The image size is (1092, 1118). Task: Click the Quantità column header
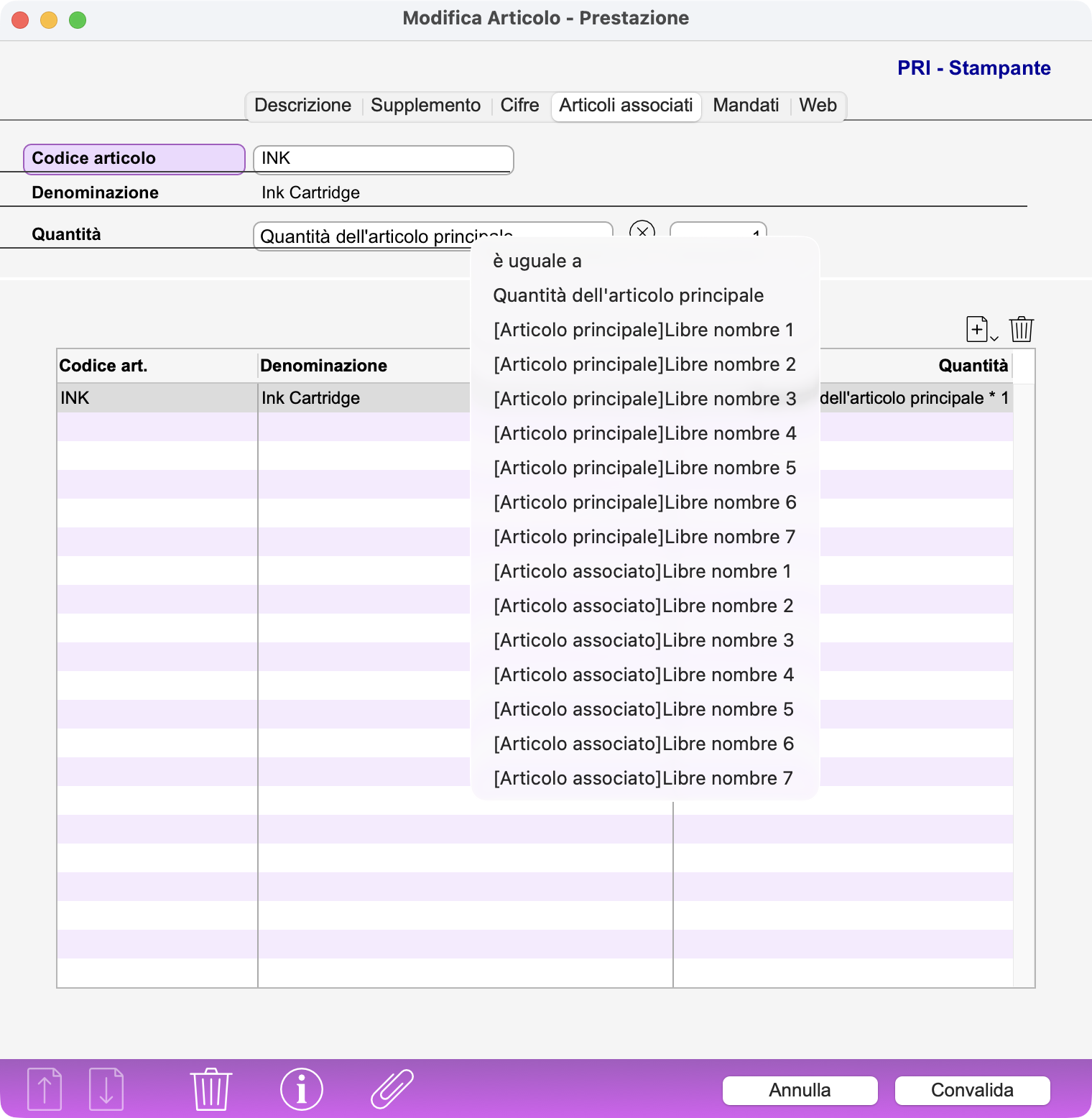click(x=916, y=366)
